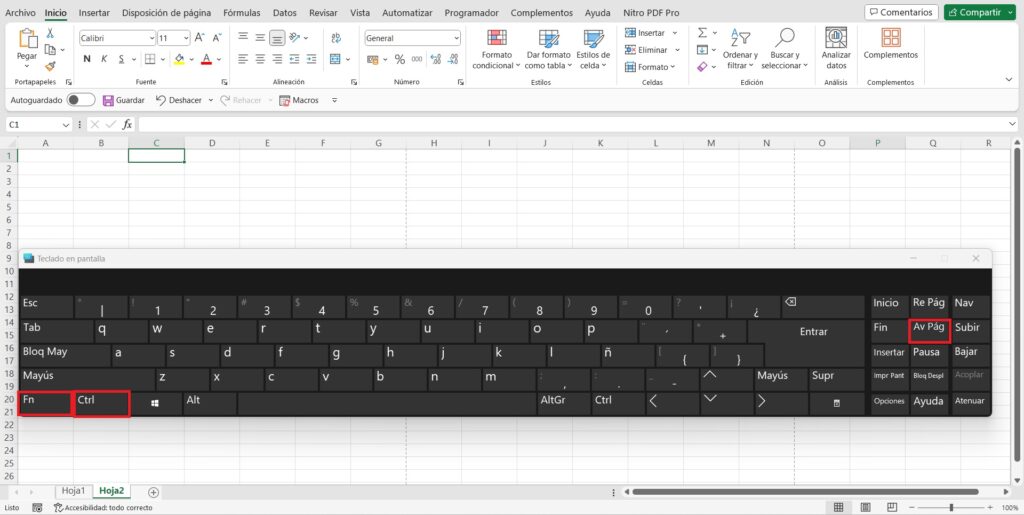Viewport: 1024px width, 515px height.
Task: Click the merge and center icon
Action: coord(335,59)
